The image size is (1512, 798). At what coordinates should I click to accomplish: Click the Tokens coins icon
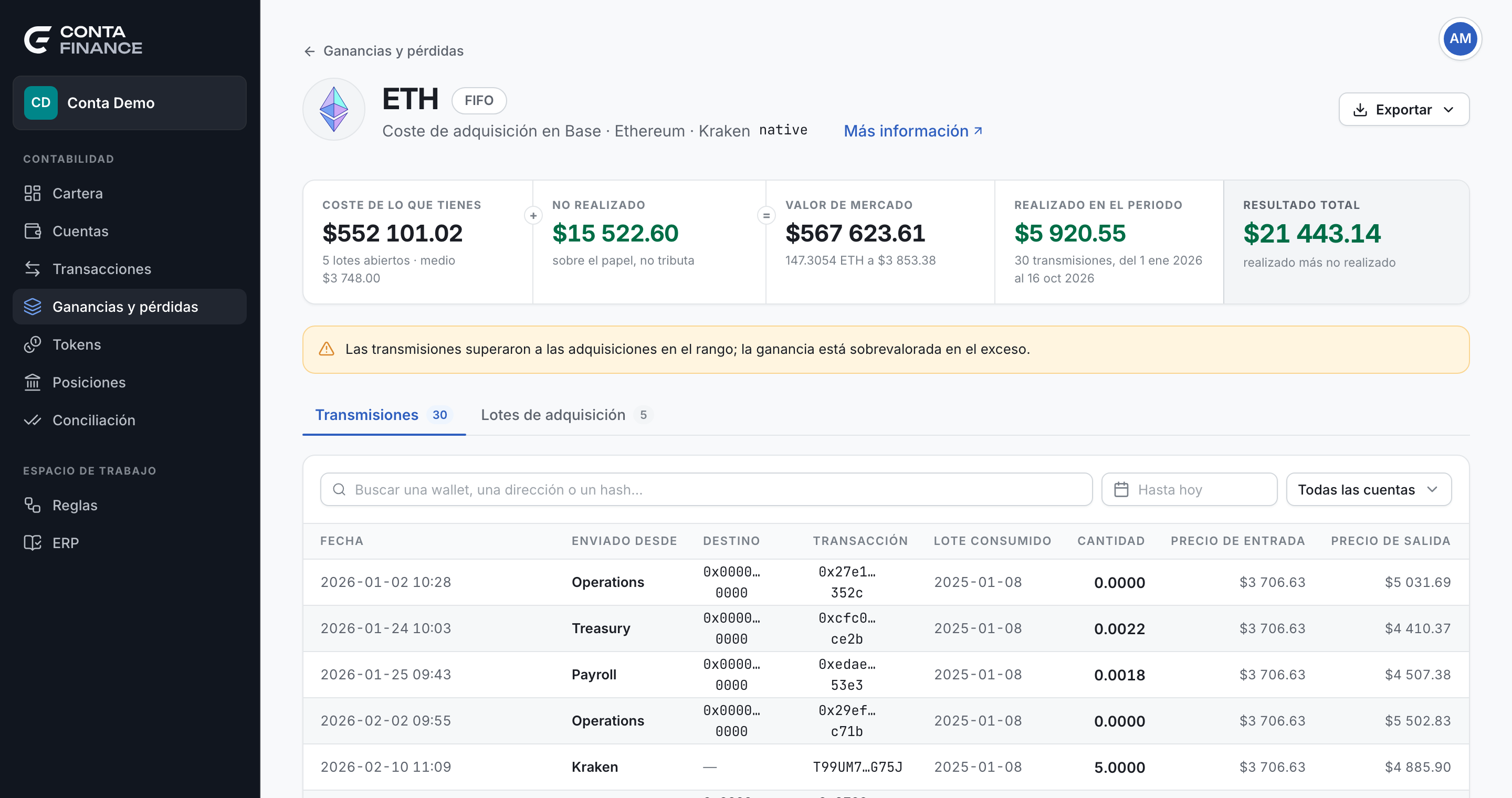pyautogui.click(x=32, y=344)
